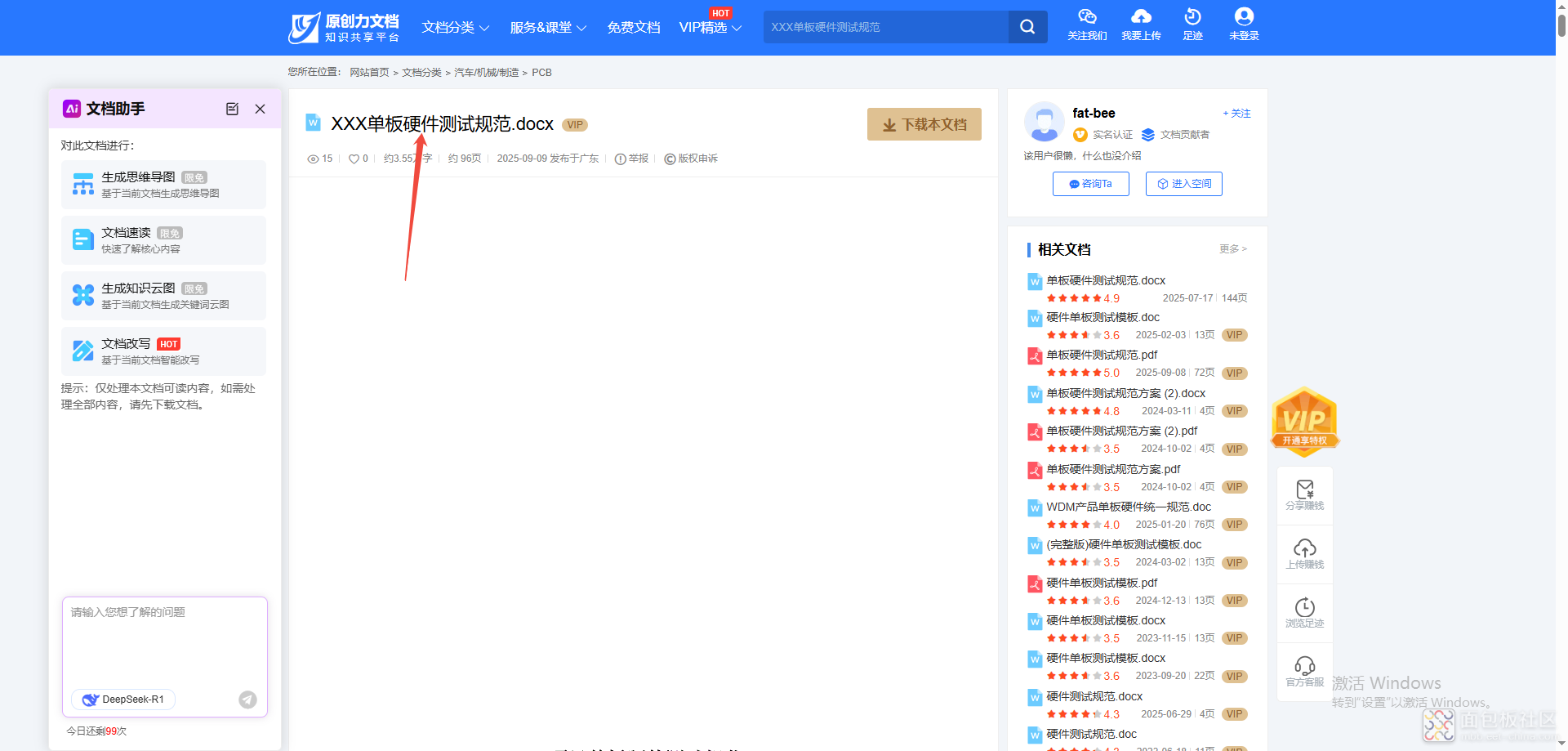Expand the 文档分类 dropdown menu
The width and height of the screenshot is (1568, 751).
point(454,27)
